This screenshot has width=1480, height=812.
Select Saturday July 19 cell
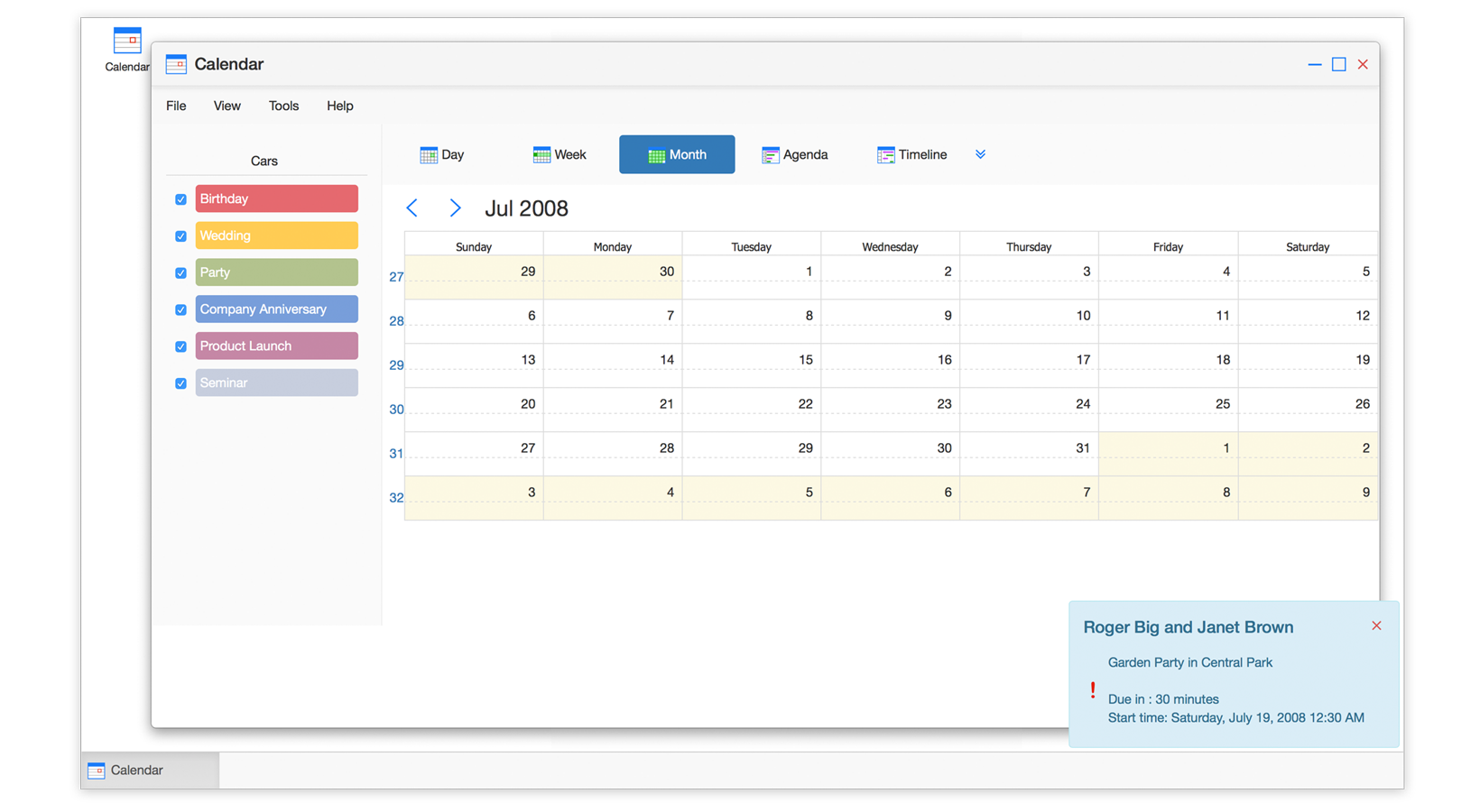[1308, 365]
